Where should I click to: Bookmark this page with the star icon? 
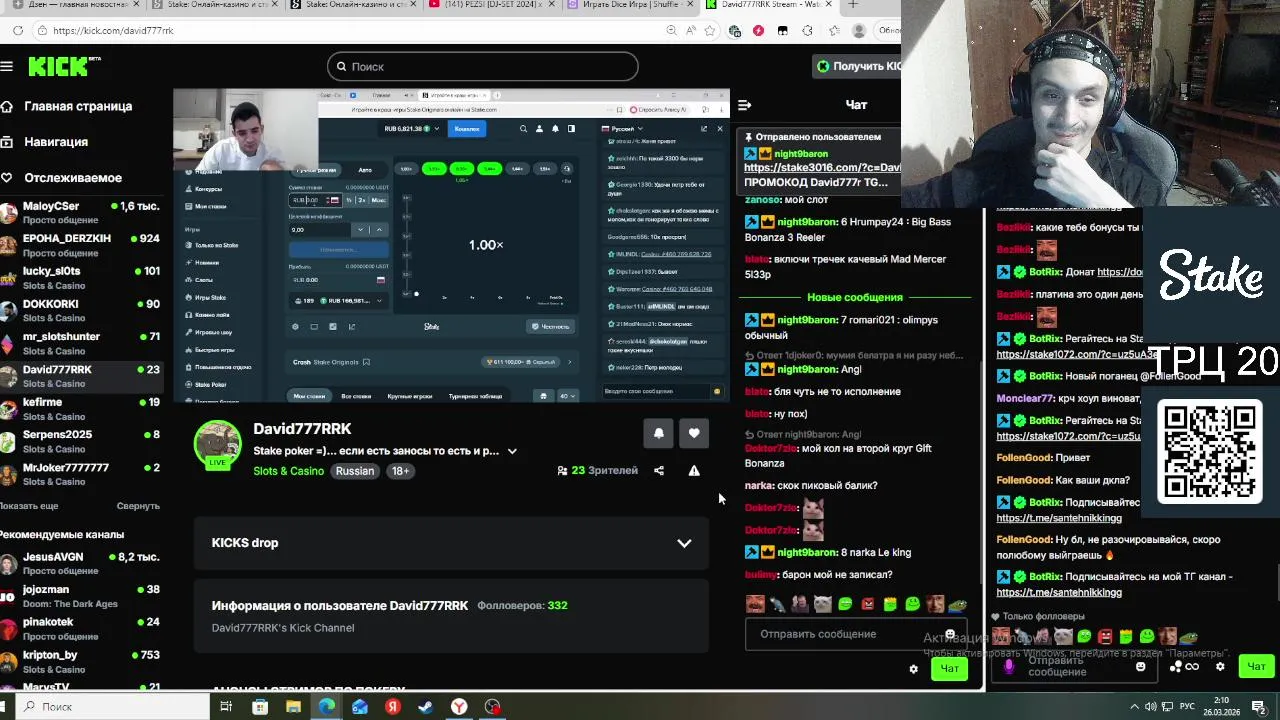coord(710,31)
